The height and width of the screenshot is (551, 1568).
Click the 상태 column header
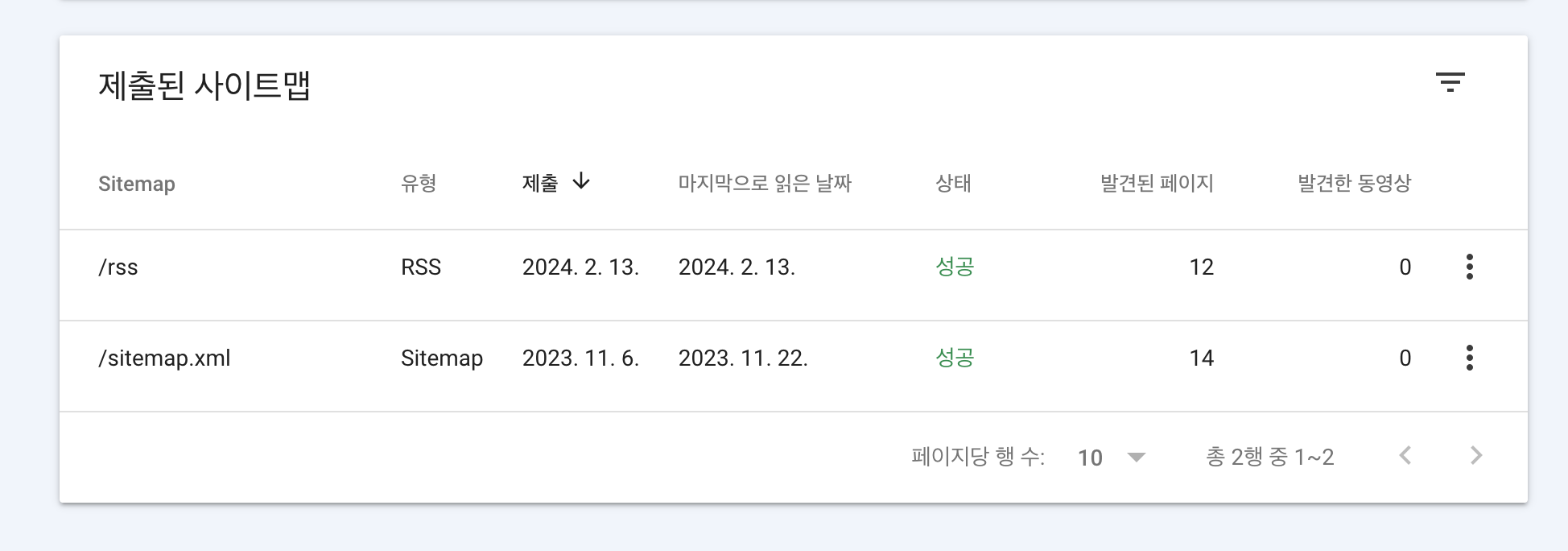coord(952,184)
